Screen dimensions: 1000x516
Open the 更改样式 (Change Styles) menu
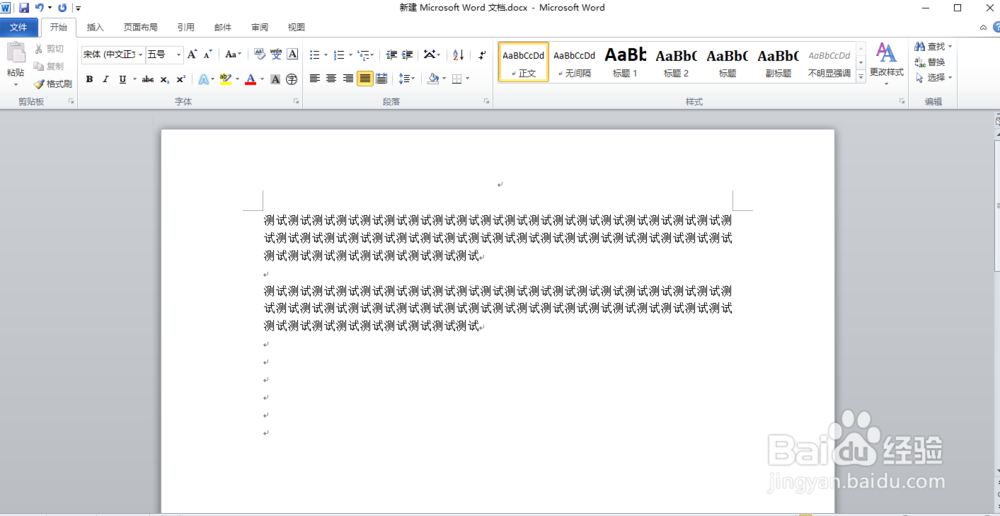[x=886, y=64]
